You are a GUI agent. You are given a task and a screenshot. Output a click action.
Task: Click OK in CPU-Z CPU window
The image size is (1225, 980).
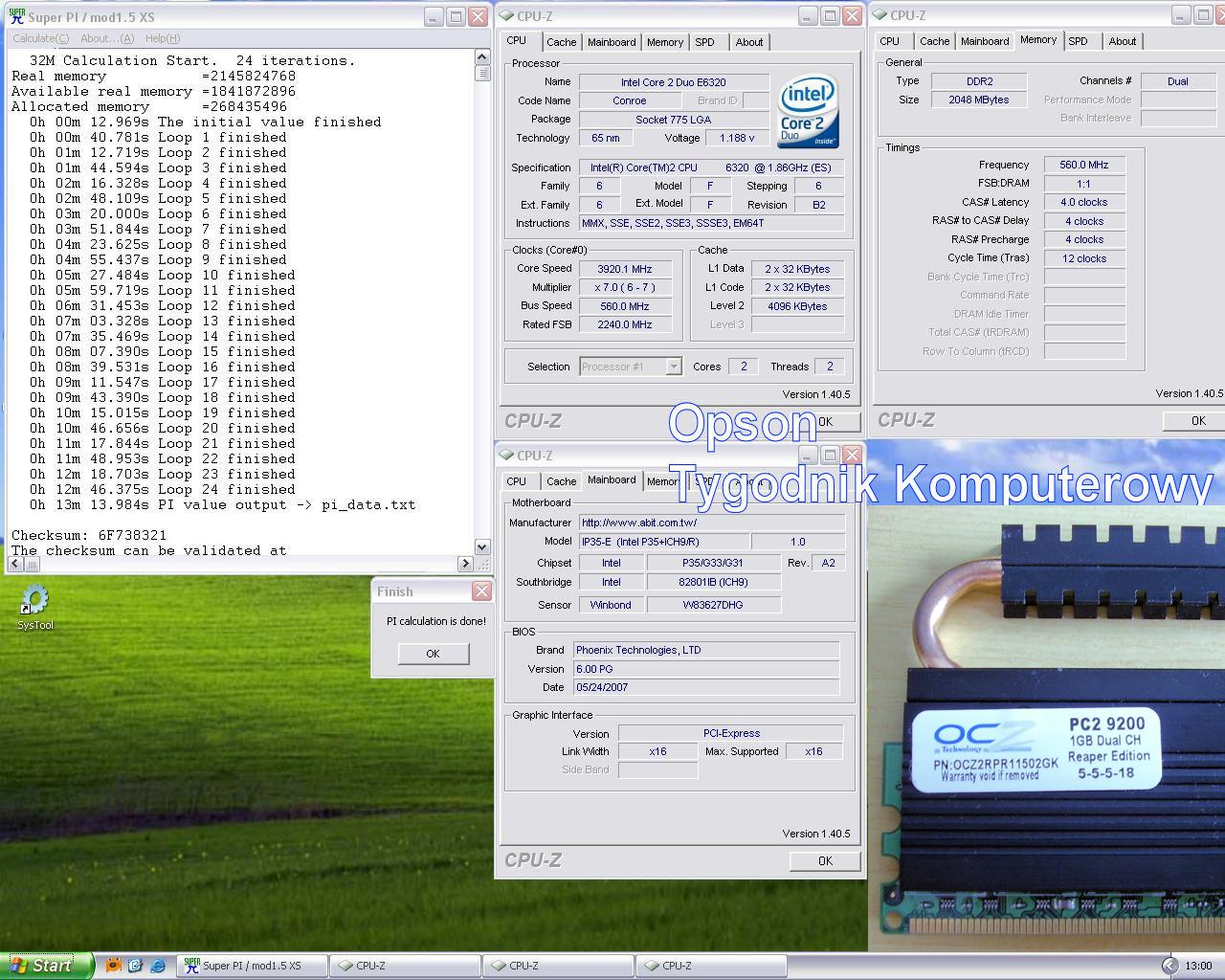coord(827,421)
